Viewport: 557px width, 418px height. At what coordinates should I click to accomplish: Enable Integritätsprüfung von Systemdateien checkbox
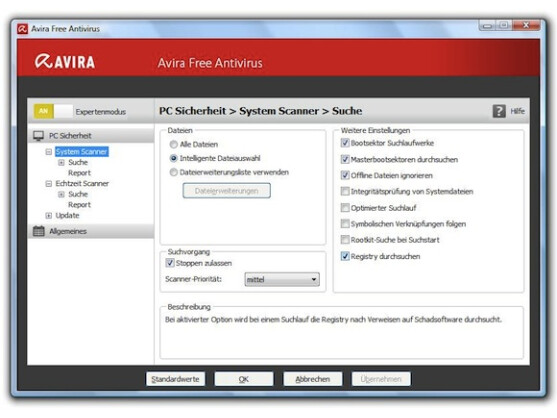pos(345,191)
